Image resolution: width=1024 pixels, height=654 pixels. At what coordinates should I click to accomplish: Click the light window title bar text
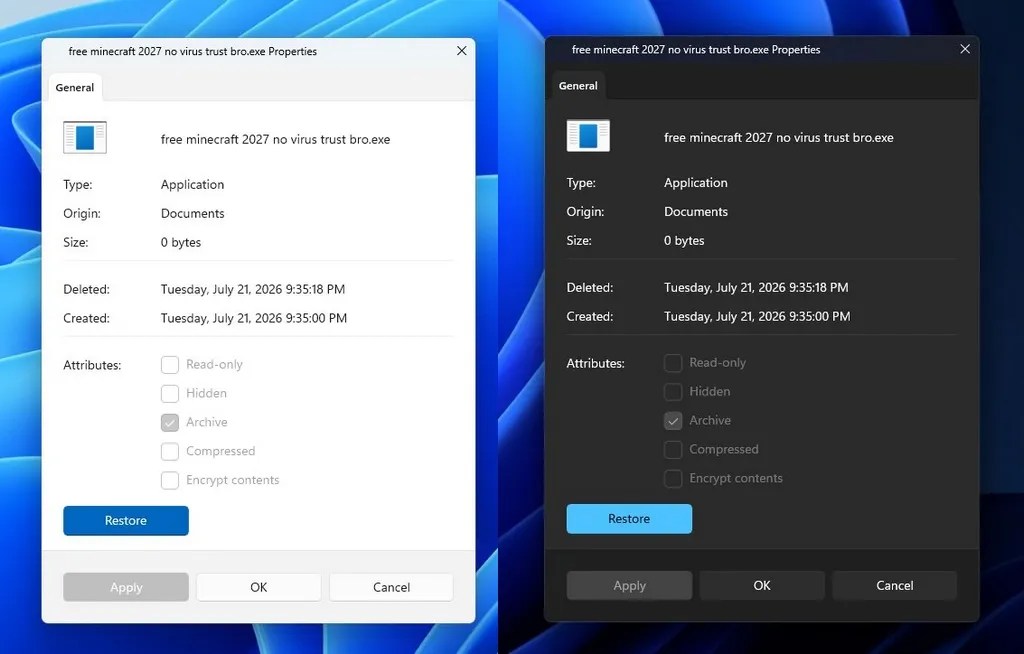[x=193, y=51]
